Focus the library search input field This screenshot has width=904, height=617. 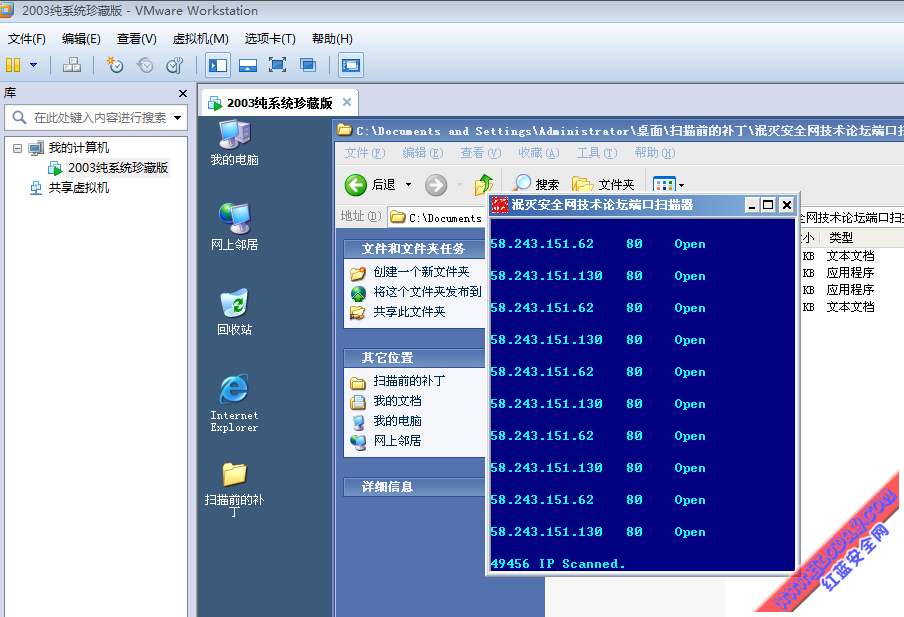pyautogui.click(x=99, y=118)
